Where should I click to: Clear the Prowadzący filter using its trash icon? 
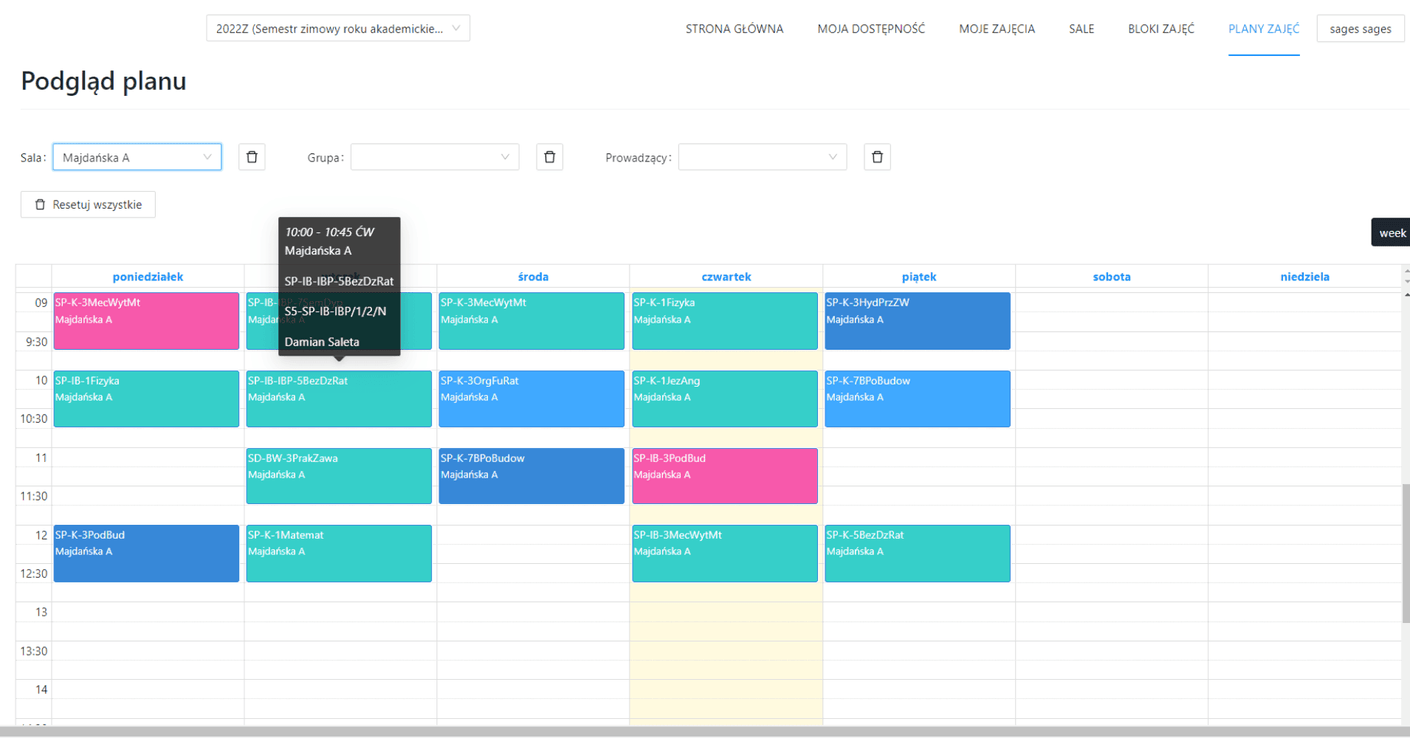(877, 157)
